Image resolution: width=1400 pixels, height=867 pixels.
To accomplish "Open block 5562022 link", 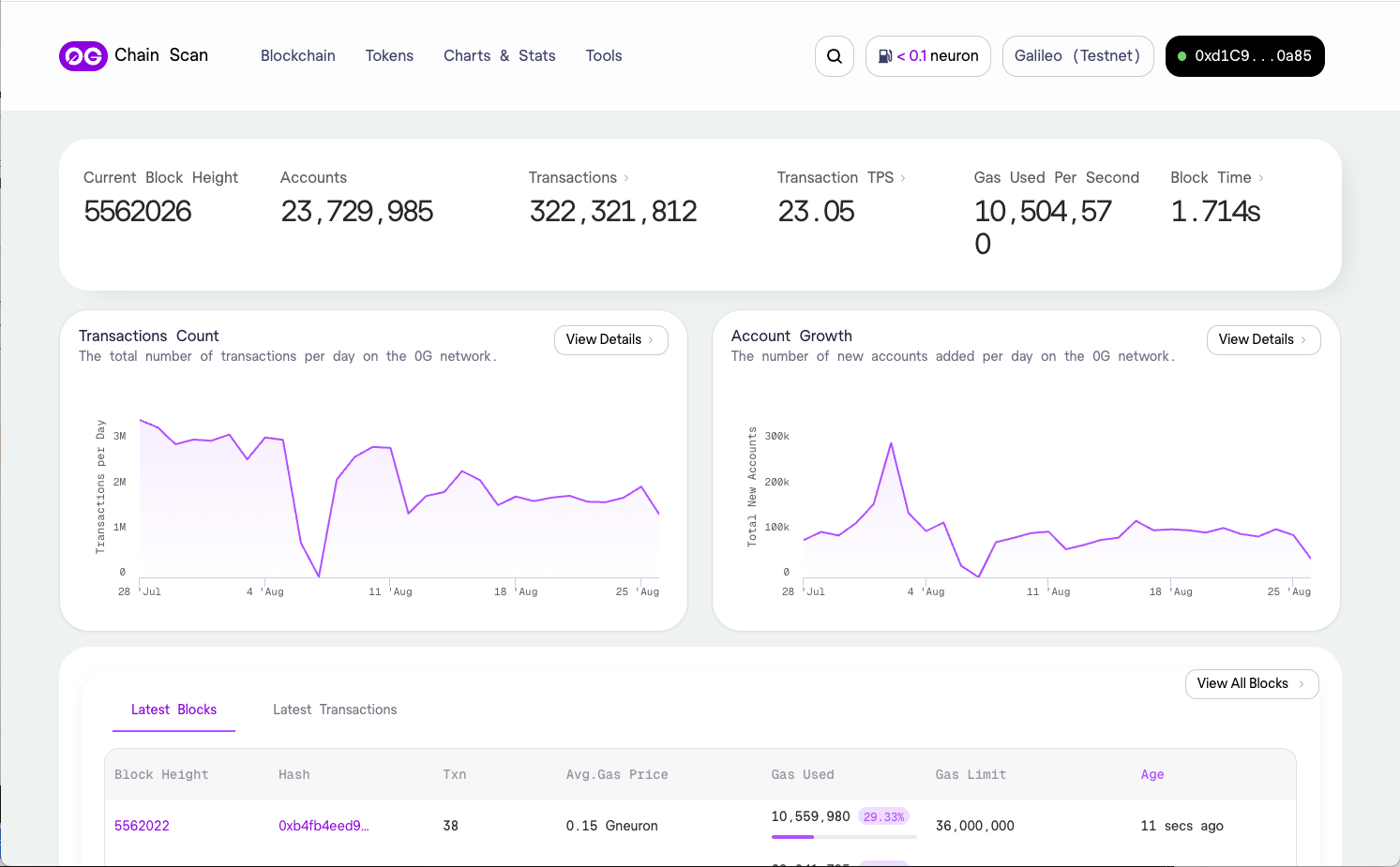I will coord(142,826).
